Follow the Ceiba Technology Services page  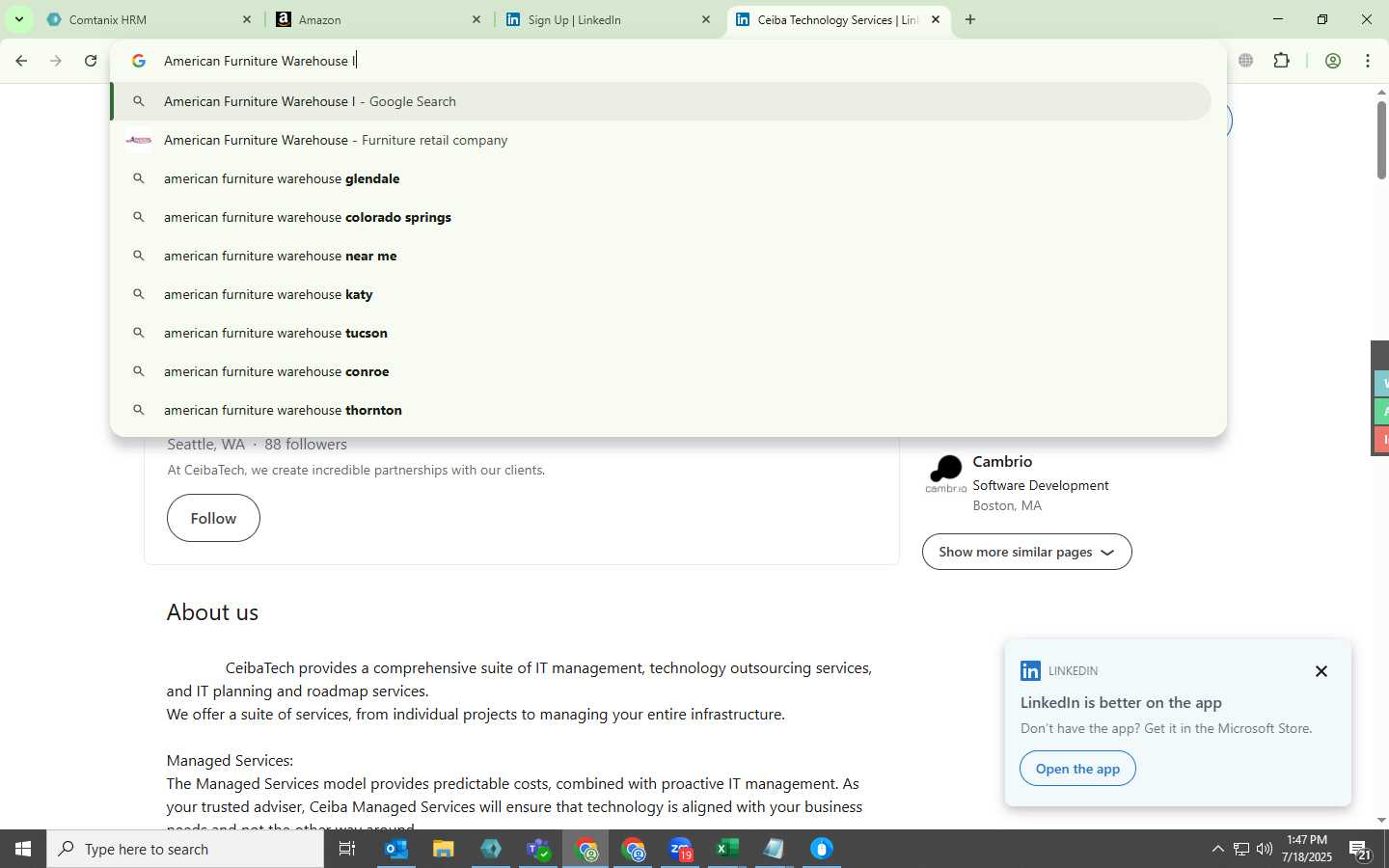point(213,518)
